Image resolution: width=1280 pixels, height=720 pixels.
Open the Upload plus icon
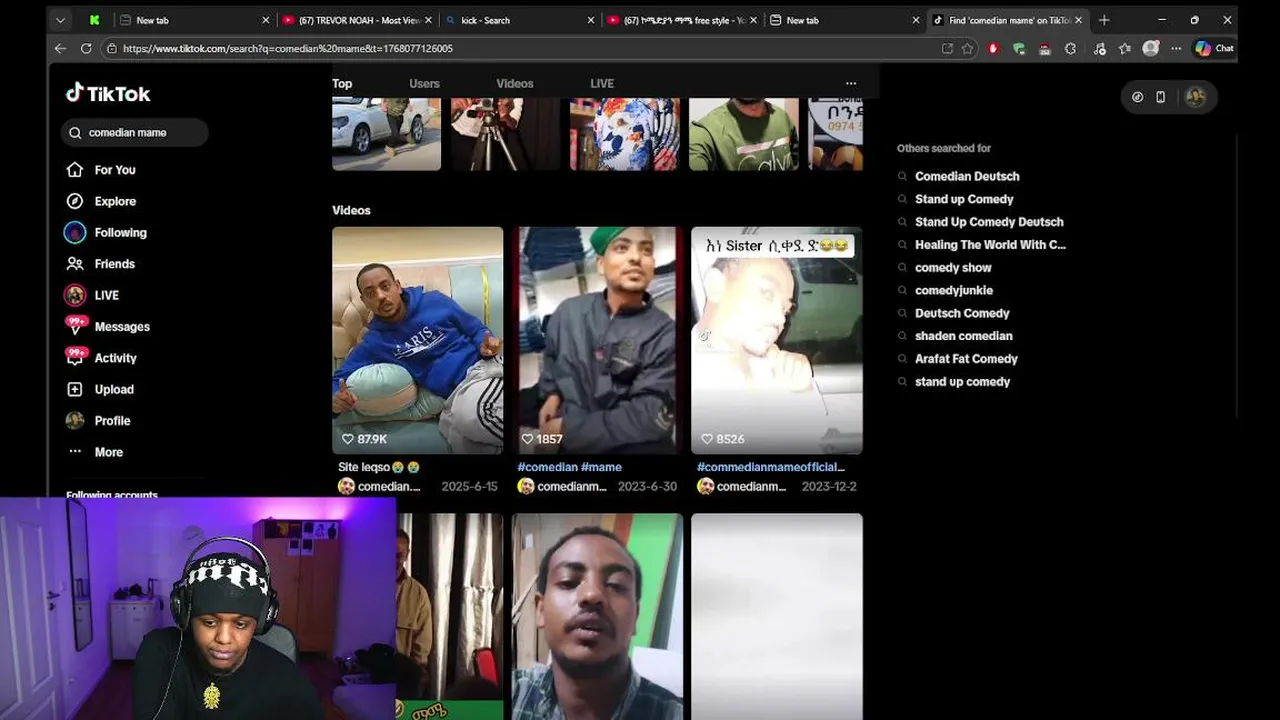(x=75, y=389)
